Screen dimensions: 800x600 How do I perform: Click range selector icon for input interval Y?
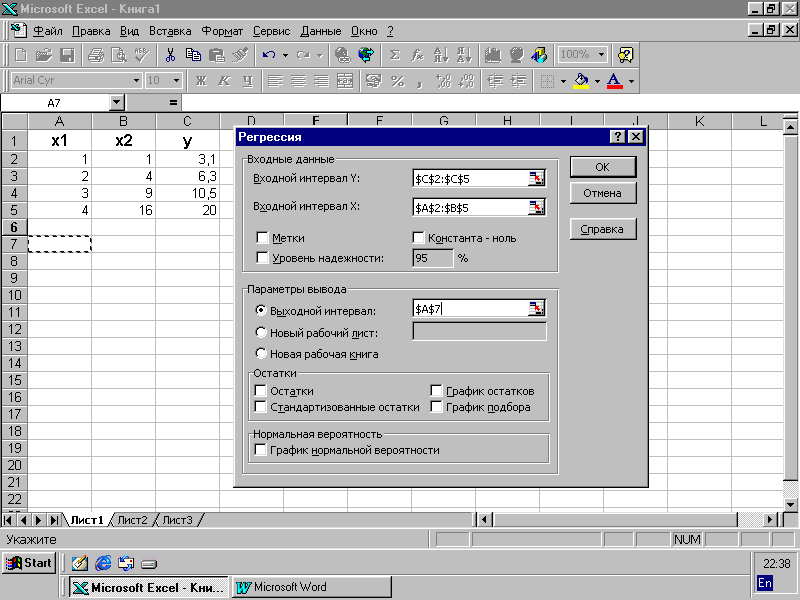[x=537, y=178]
